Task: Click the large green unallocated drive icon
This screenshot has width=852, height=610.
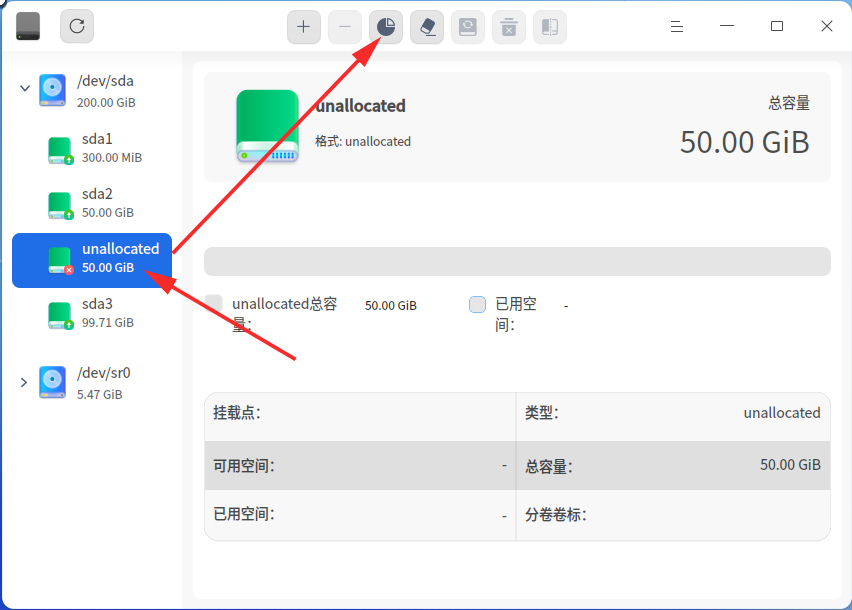Action: (267, 126)
